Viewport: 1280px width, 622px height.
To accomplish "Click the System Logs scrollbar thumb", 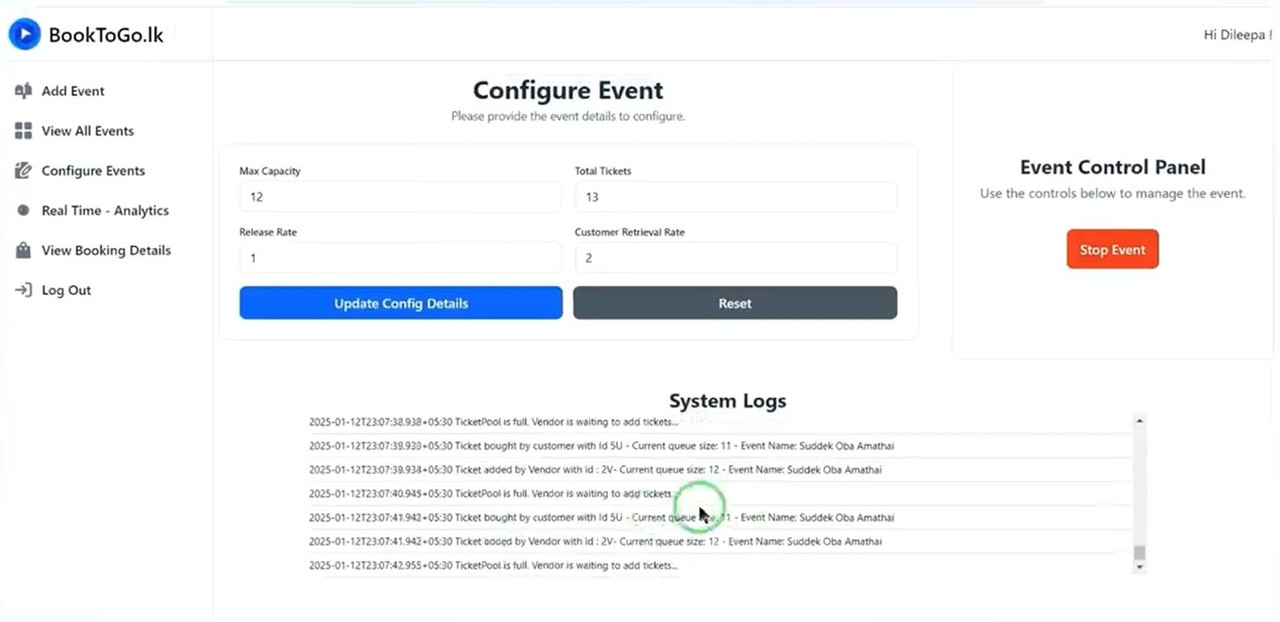I will [x=1139, y=553].
